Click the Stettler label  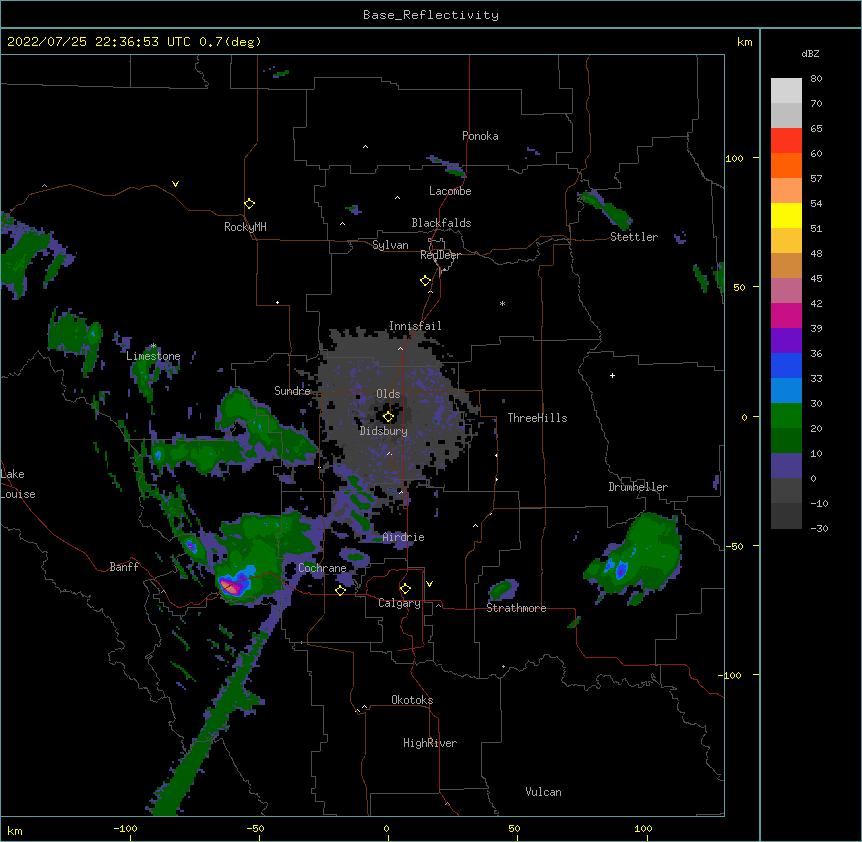pos(634,237)
